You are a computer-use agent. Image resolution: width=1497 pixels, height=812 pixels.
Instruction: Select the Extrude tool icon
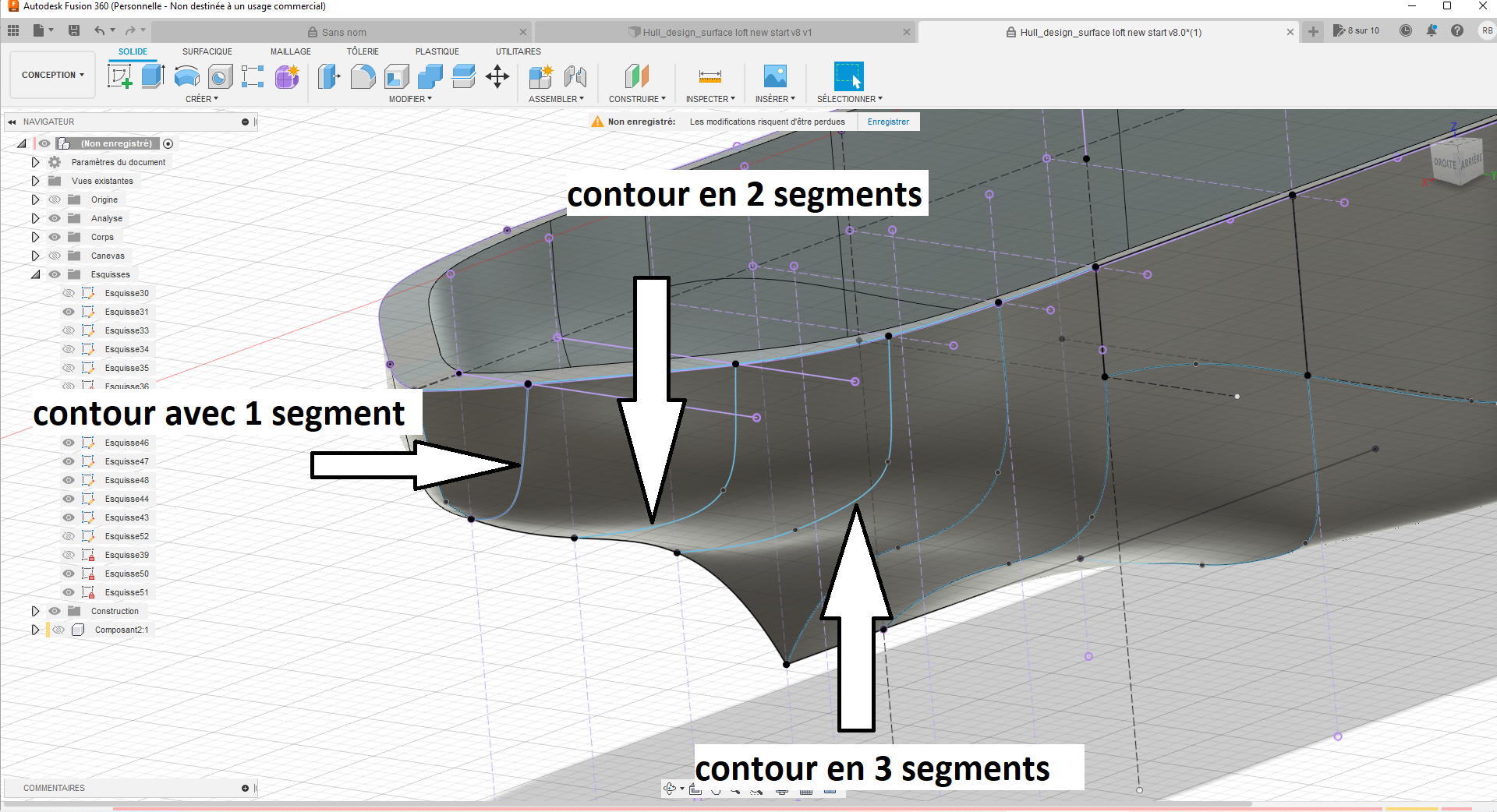coord(153,76)
